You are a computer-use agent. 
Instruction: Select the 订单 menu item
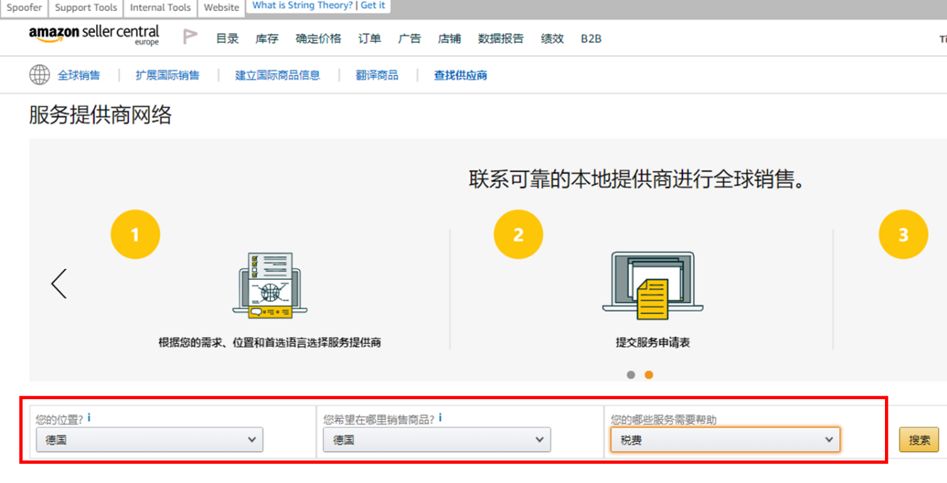pyautogui.click(x=369, y=39)
